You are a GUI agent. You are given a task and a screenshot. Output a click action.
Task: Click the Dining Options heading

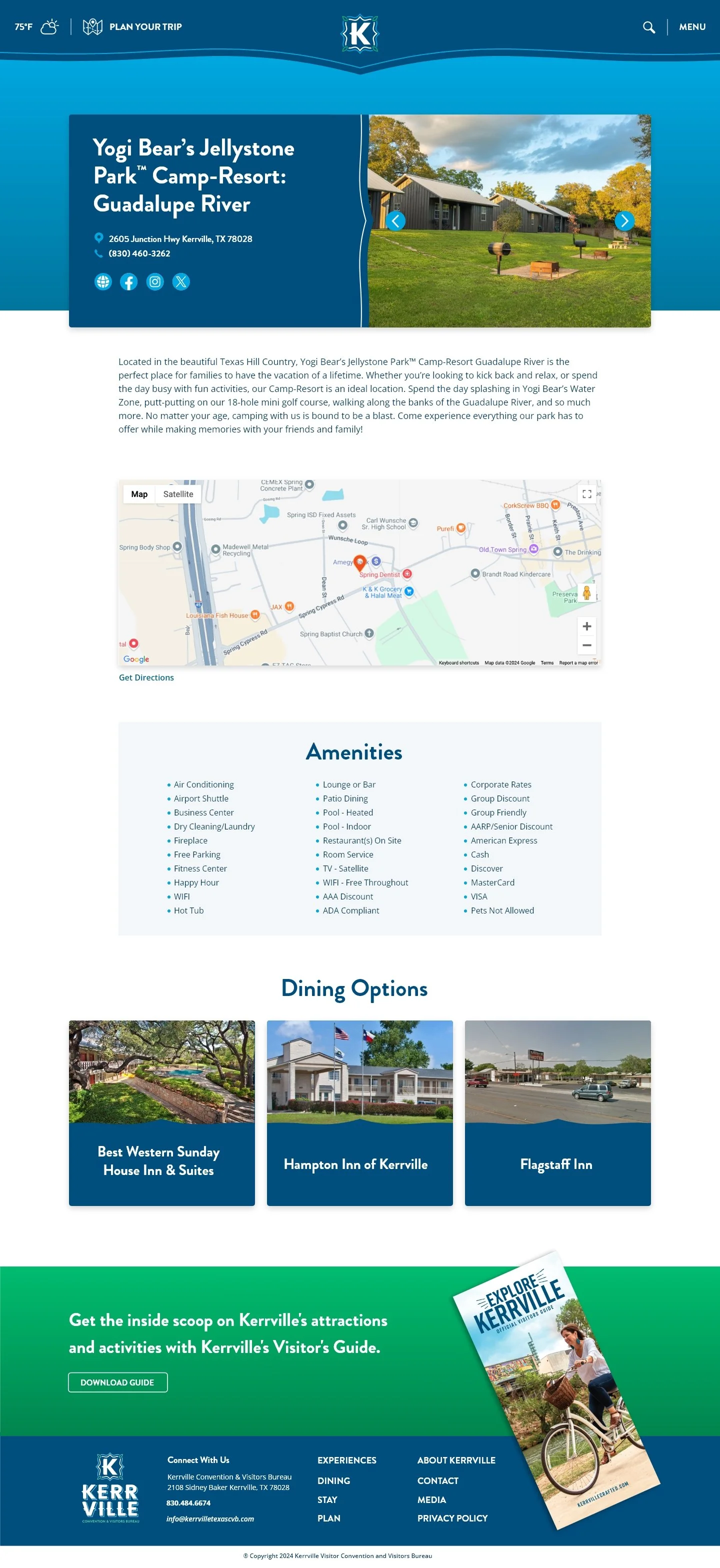(x=354, y=989)
